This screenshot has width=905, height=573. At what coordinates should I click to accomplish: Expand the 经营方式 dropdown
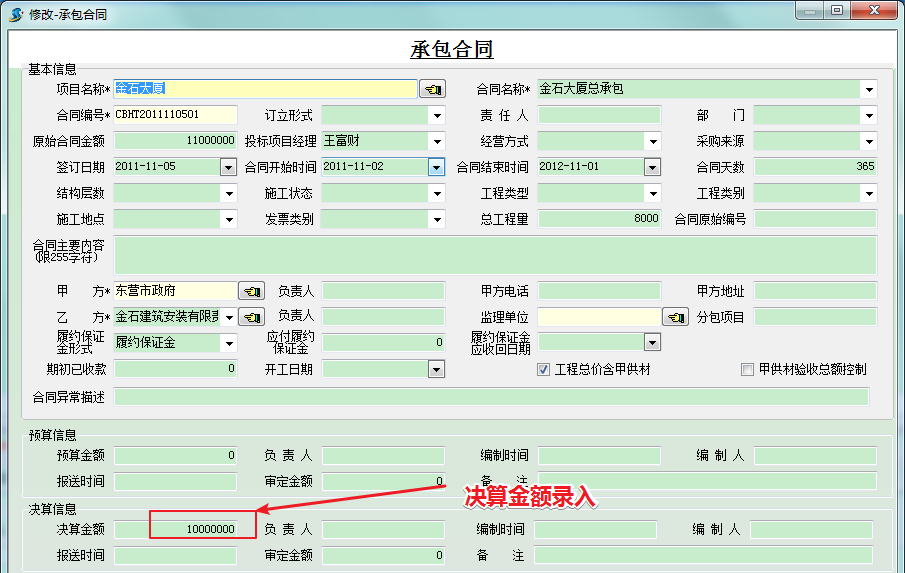click(x=653, y=141)
